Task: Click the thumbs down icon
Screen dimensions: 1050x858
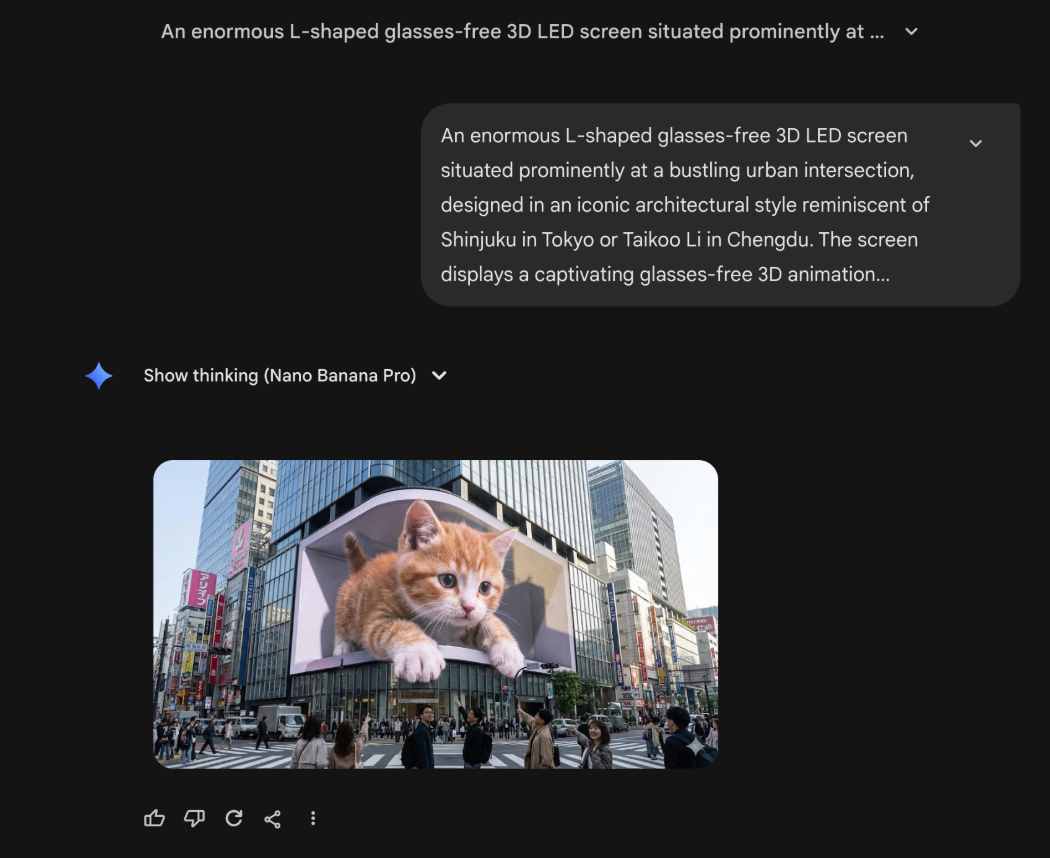Action: pyautogui.click(x=194, y=818)
